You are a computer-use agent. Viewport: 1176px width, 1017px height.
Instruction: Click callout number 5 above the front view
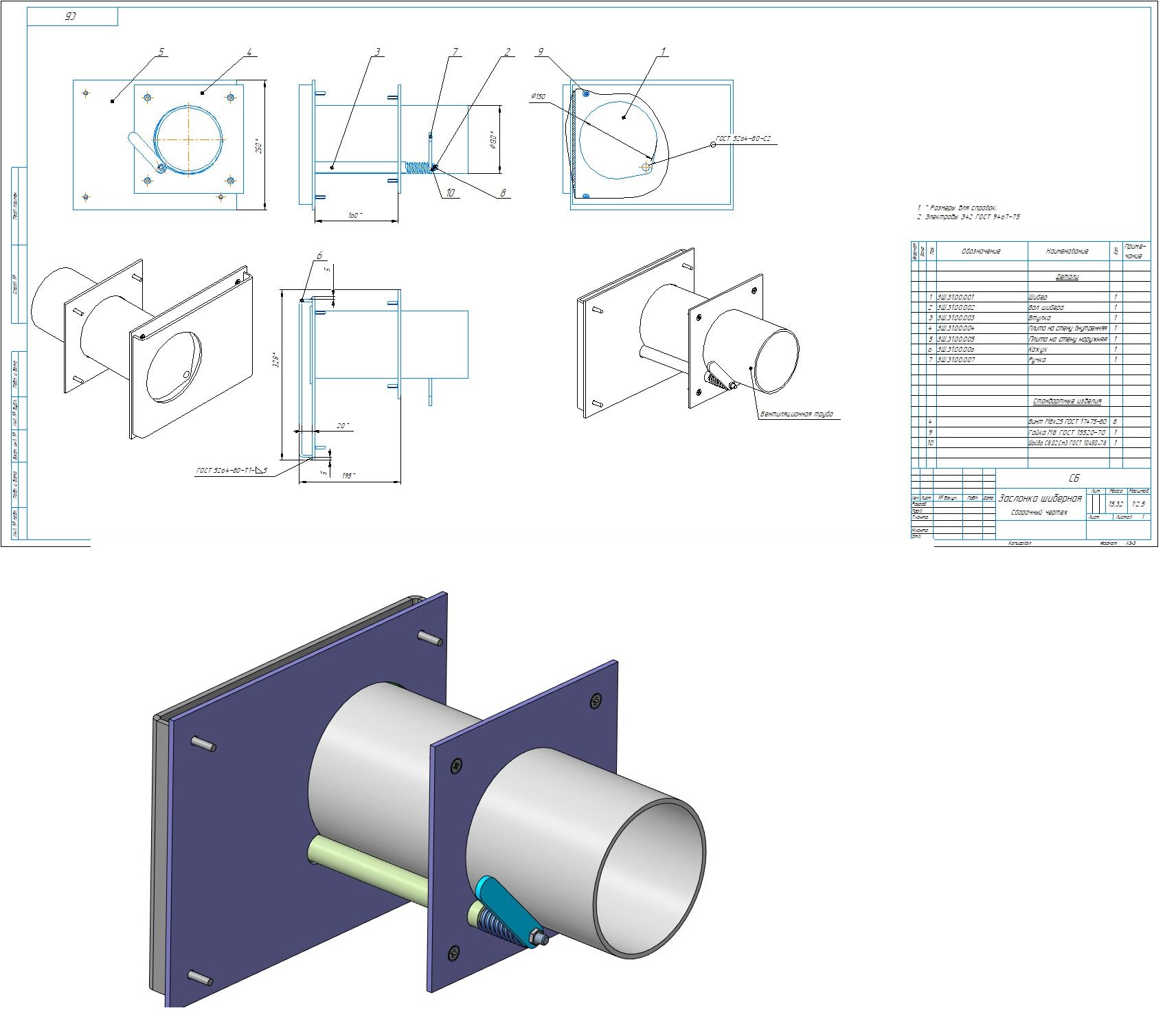(x=161, y=52)
